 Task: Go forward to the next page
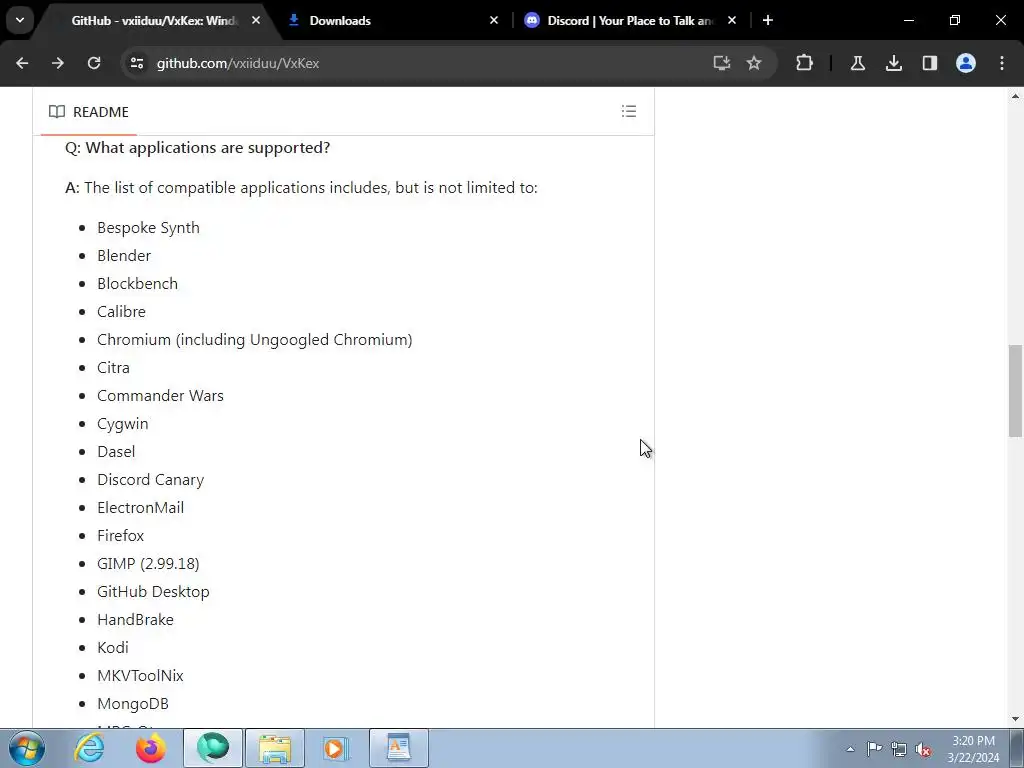tap(58, 63)
